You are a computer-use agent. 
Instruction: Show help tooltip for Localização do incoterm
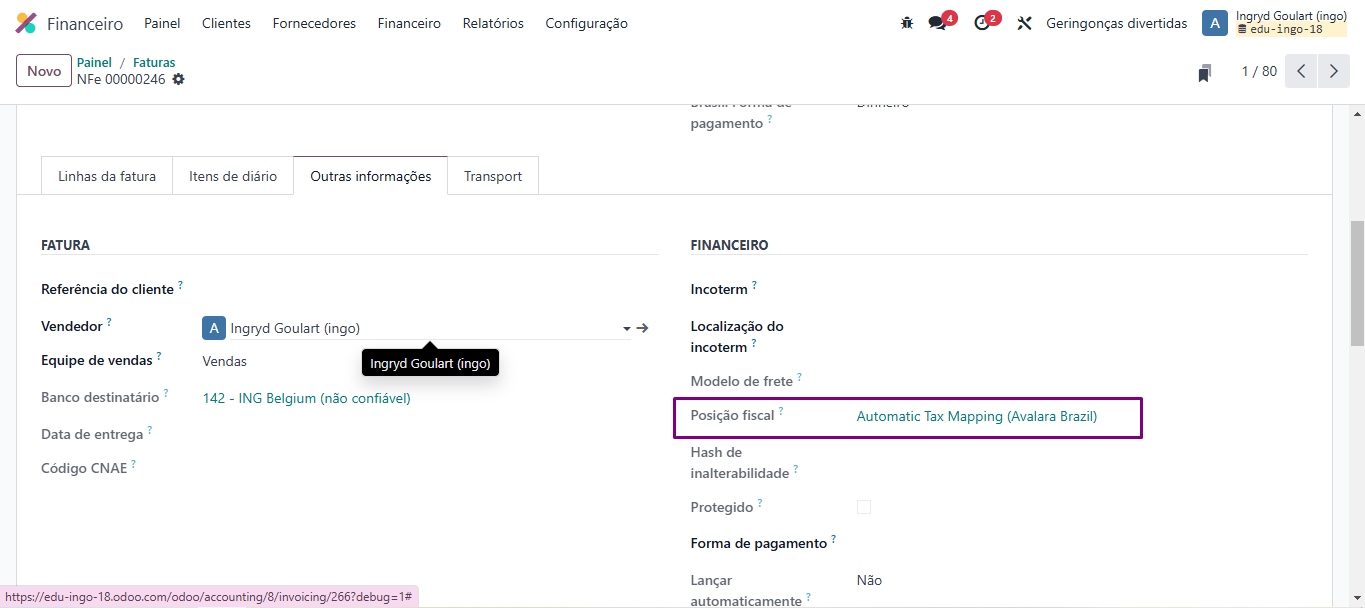754,343
